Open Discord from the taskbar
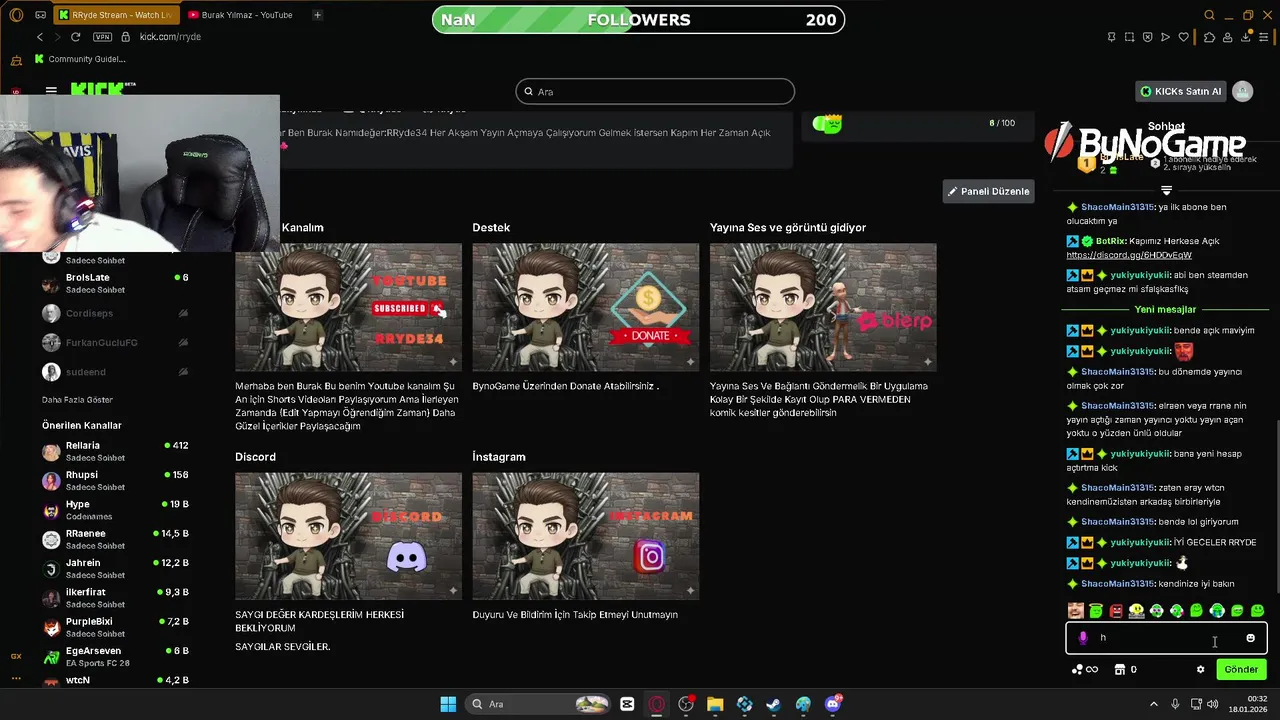Image resolution: width=1280 pixels, height=720 pixels. (x=833, y=704)
